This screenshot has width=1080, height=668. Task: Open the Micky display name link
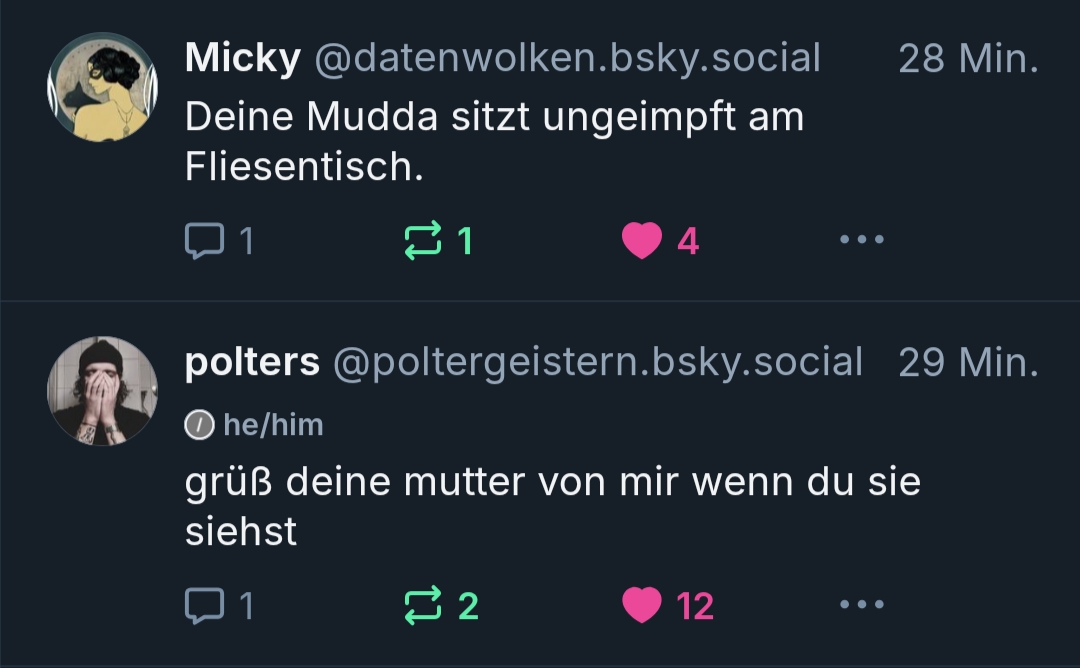point(242,59)
